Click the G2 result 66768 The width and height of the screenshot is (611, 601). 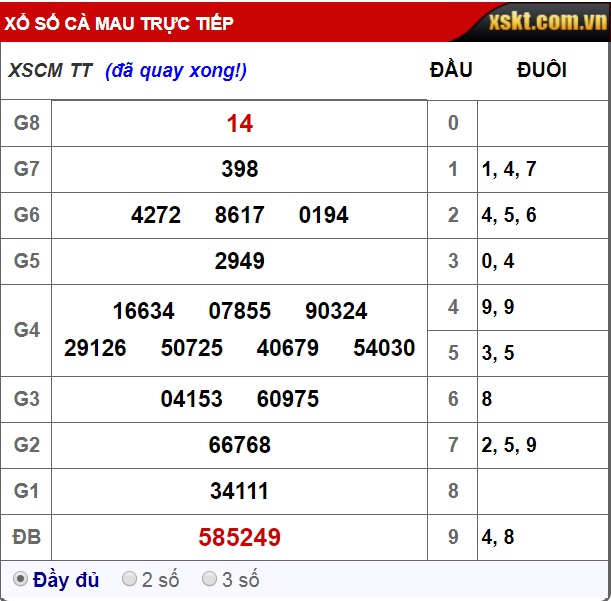pyautogui.click(x=239, y=445)
